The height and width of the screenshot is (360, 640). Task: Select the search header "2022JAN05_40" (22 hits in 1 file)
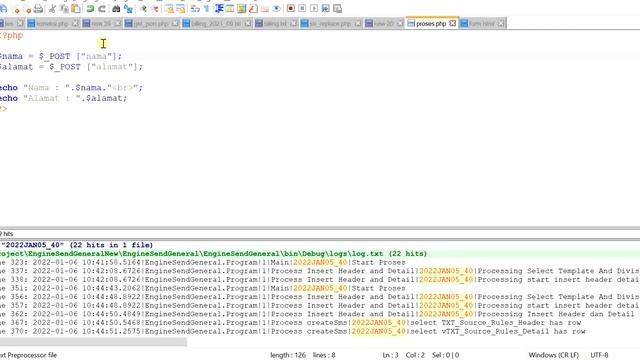click(x=77, y=245)
